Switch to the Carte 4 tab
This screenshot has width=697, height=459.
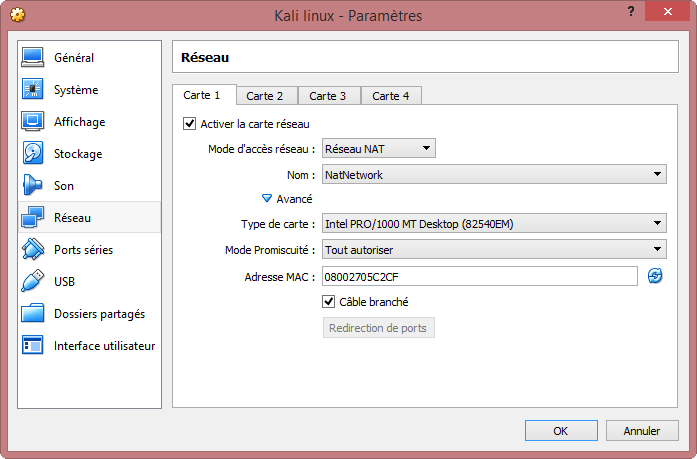(391, 96)
